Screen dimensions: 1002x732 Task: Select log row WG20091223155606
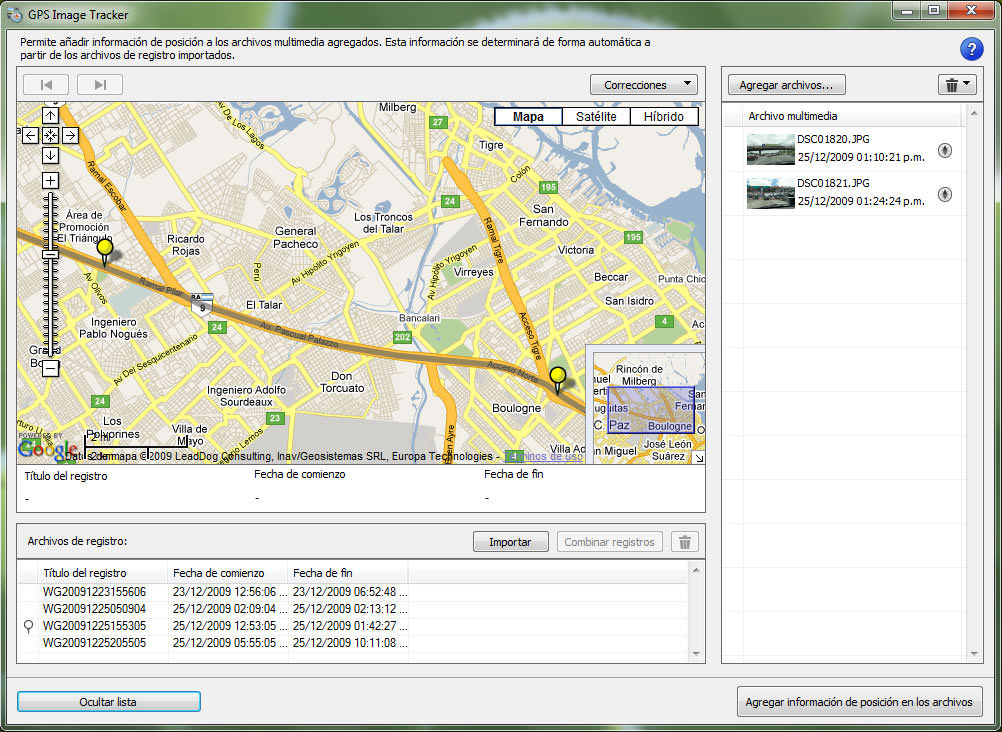pos(352,592)
